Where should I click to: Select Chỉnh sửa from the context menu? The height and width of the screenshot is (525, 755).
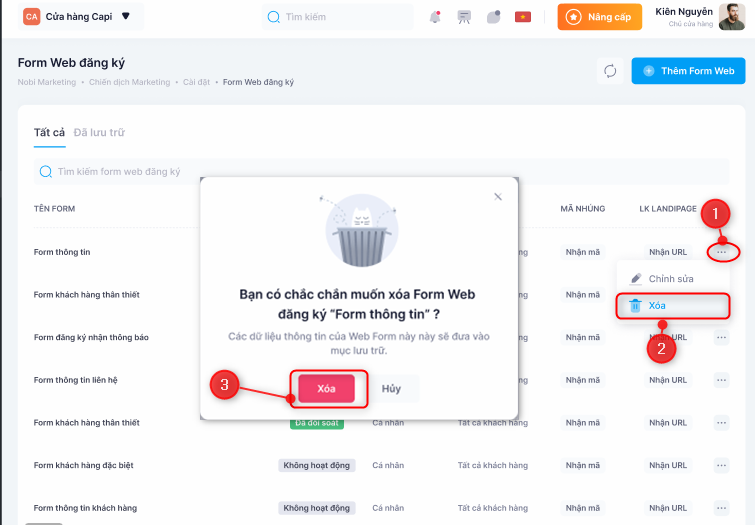coord(670,278)
